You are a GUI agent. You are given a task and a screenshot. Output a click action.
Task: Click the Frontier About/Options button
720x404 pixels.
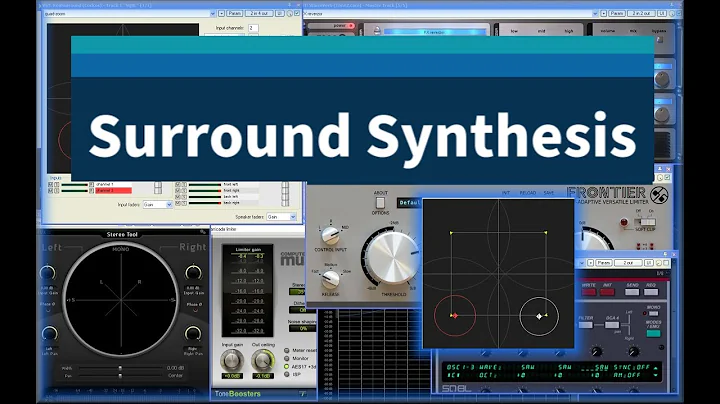[x=380, y=202]
